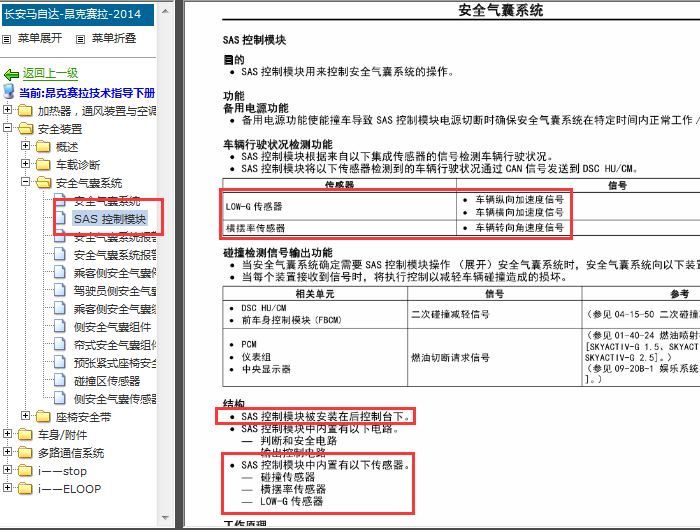
Task: Open the 碰撞区传感器 tree item
Action: click(107, 381)
